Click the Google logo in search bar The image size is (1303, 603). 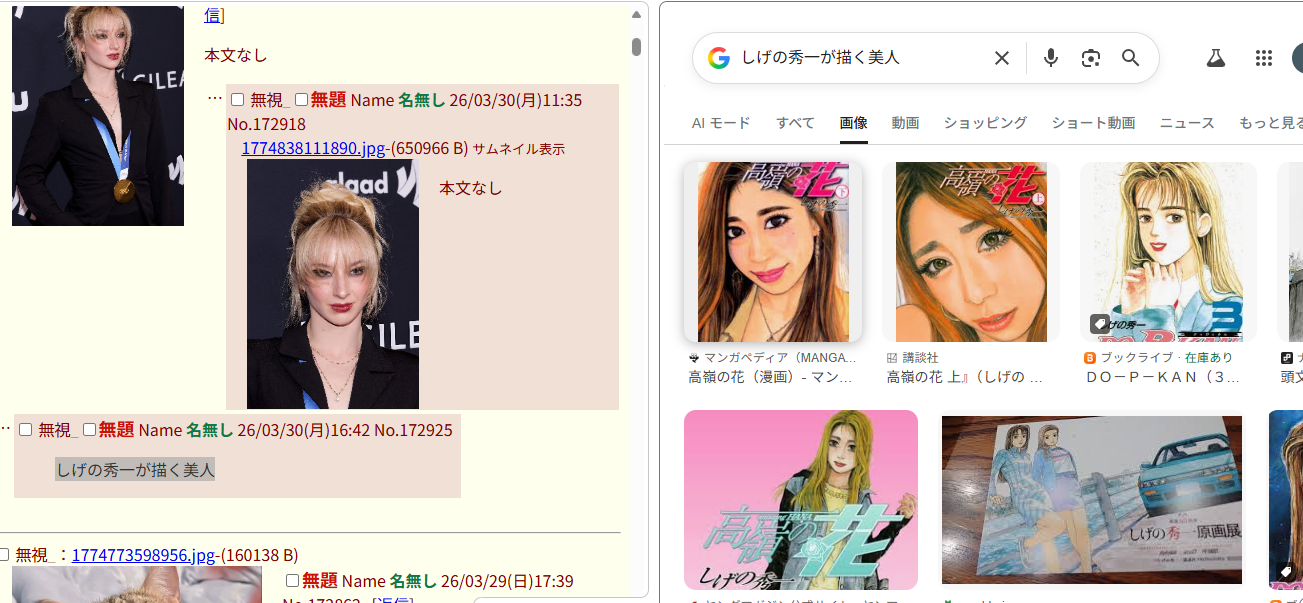(718, 58)
